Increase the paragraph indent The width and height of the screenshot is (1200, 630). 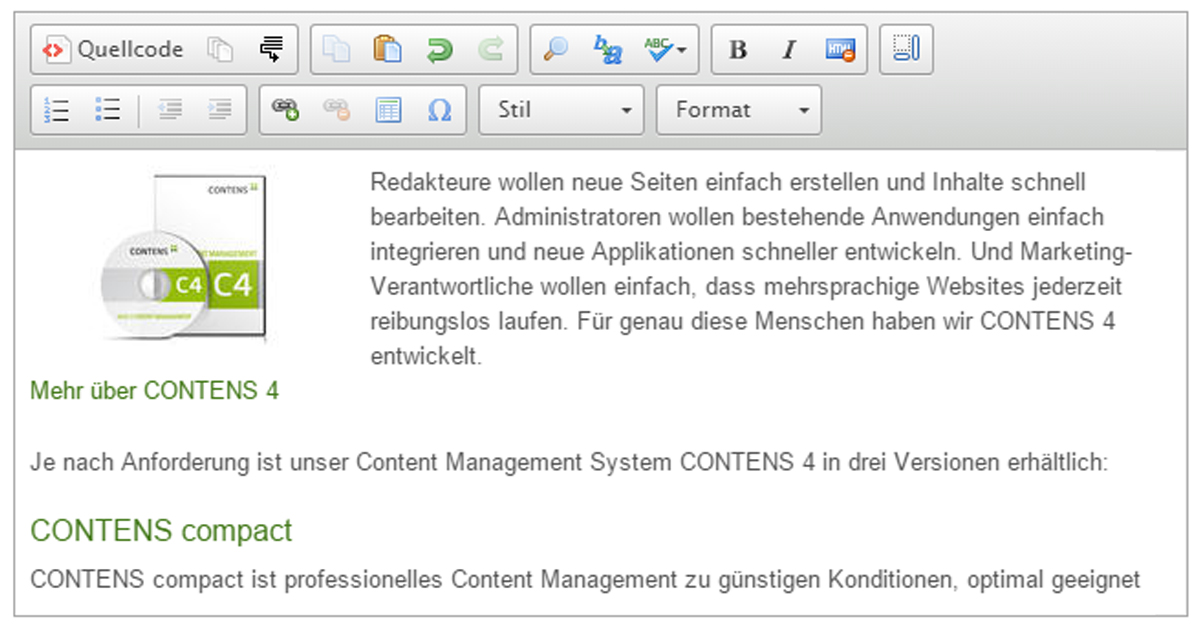tap(220, 110)
